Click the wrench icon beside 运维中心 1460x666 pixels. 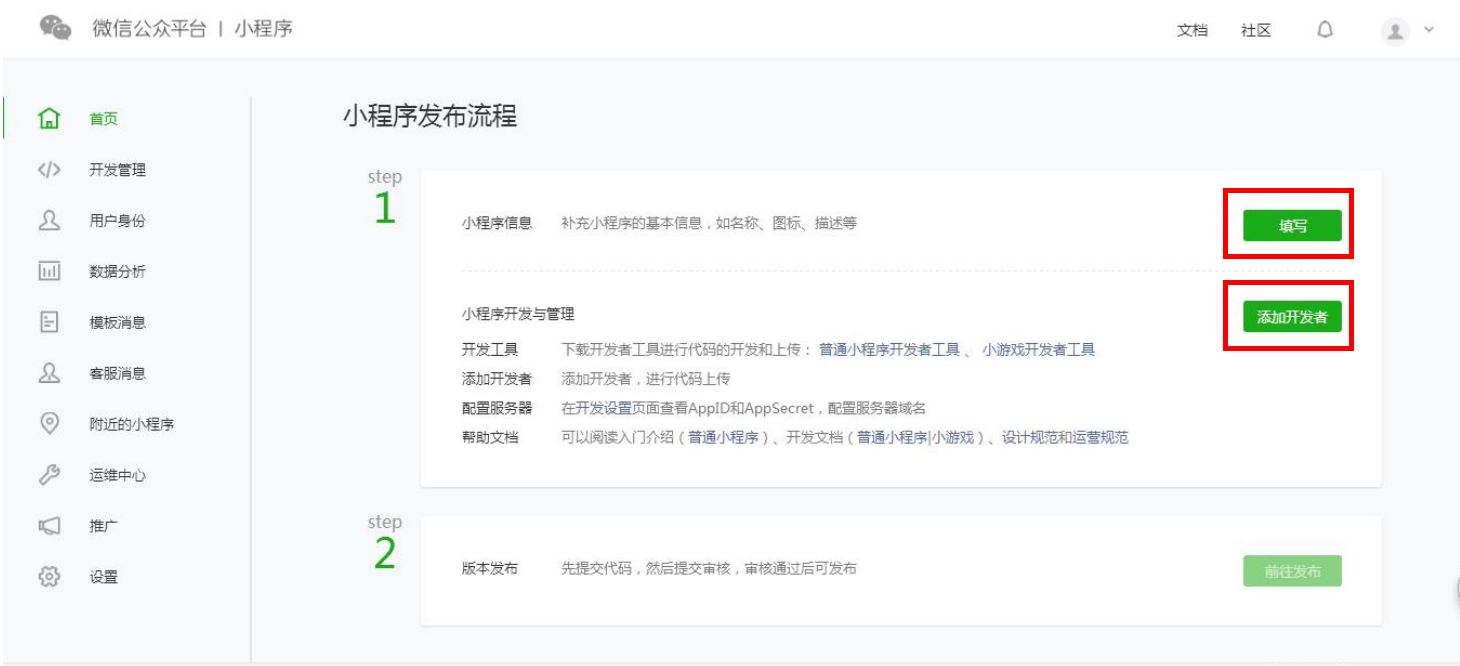[x=49, y=475]
